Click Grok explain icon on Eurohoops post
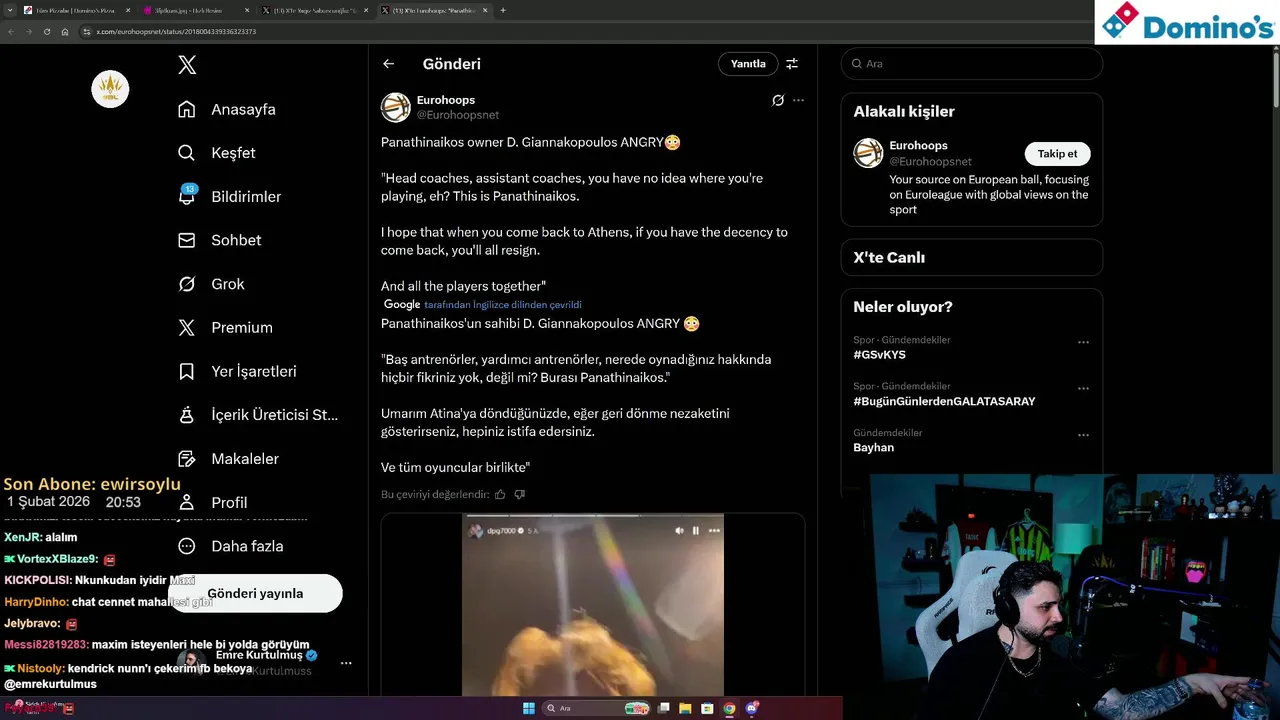The height and width of the screenshot is (720, 1280). point(778,100)
